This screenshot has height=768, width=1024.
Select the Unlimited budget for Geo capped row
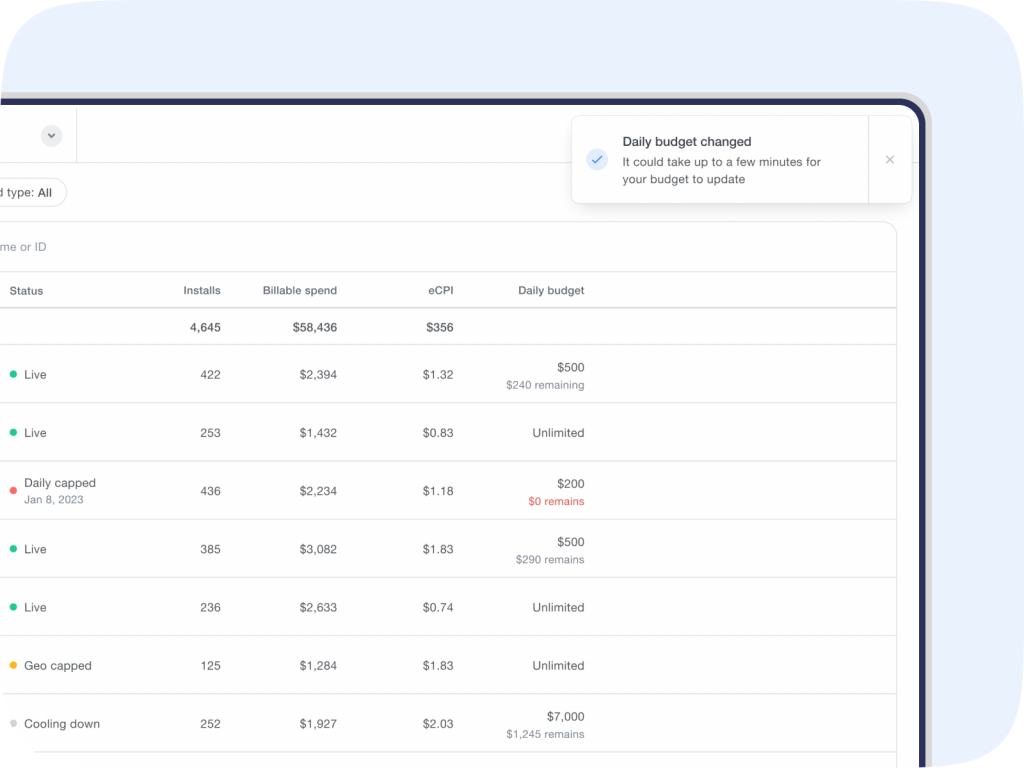558,666
